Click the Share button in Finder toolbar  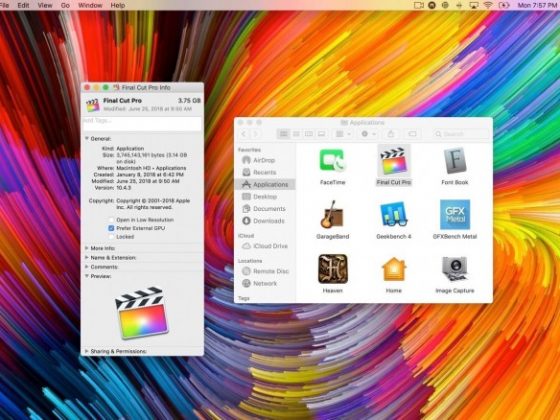pos(391,134)
